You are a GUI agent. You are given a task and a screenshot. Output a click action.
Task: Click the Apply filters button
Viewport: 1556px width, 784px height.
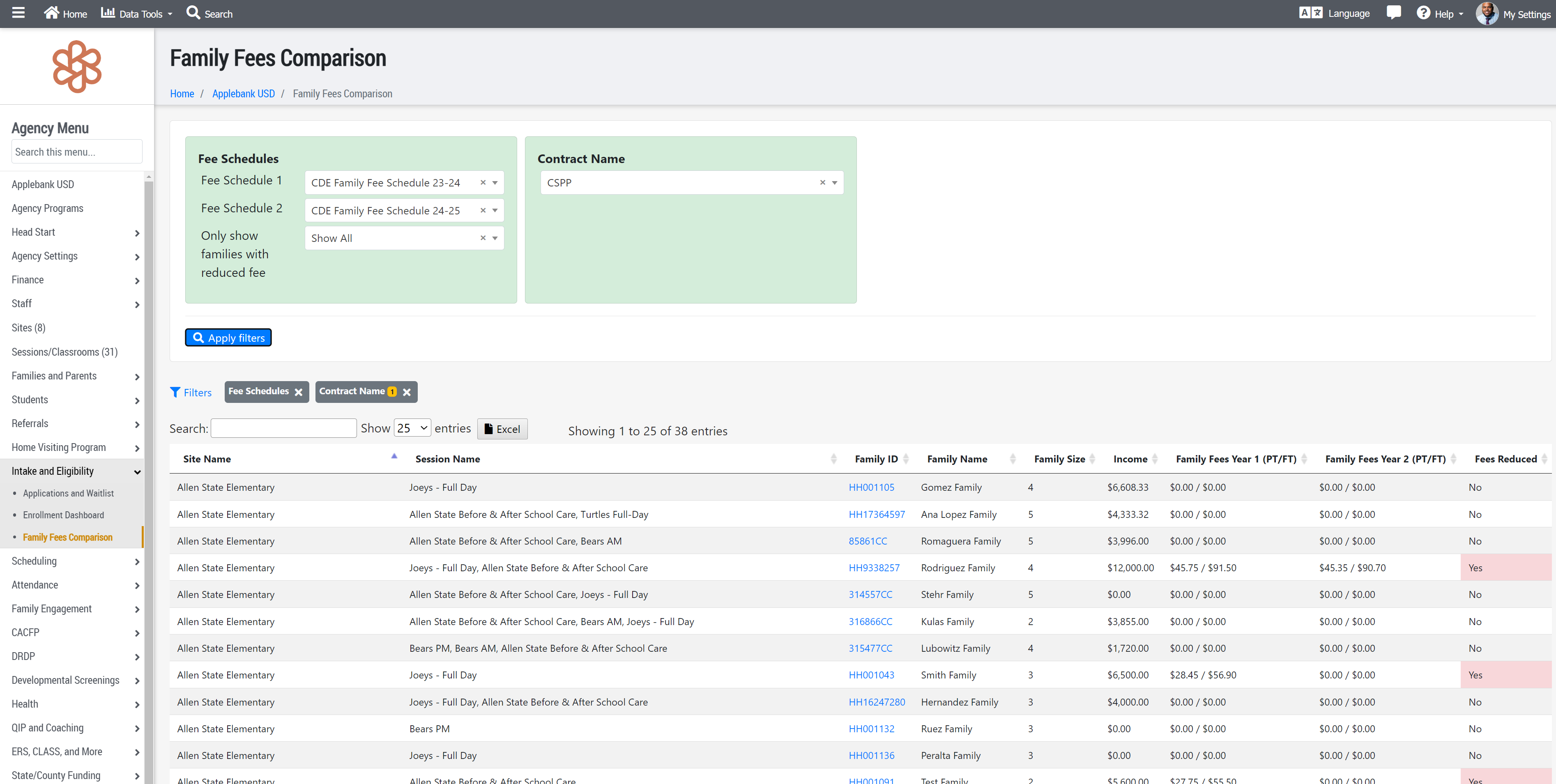[228, 338]
